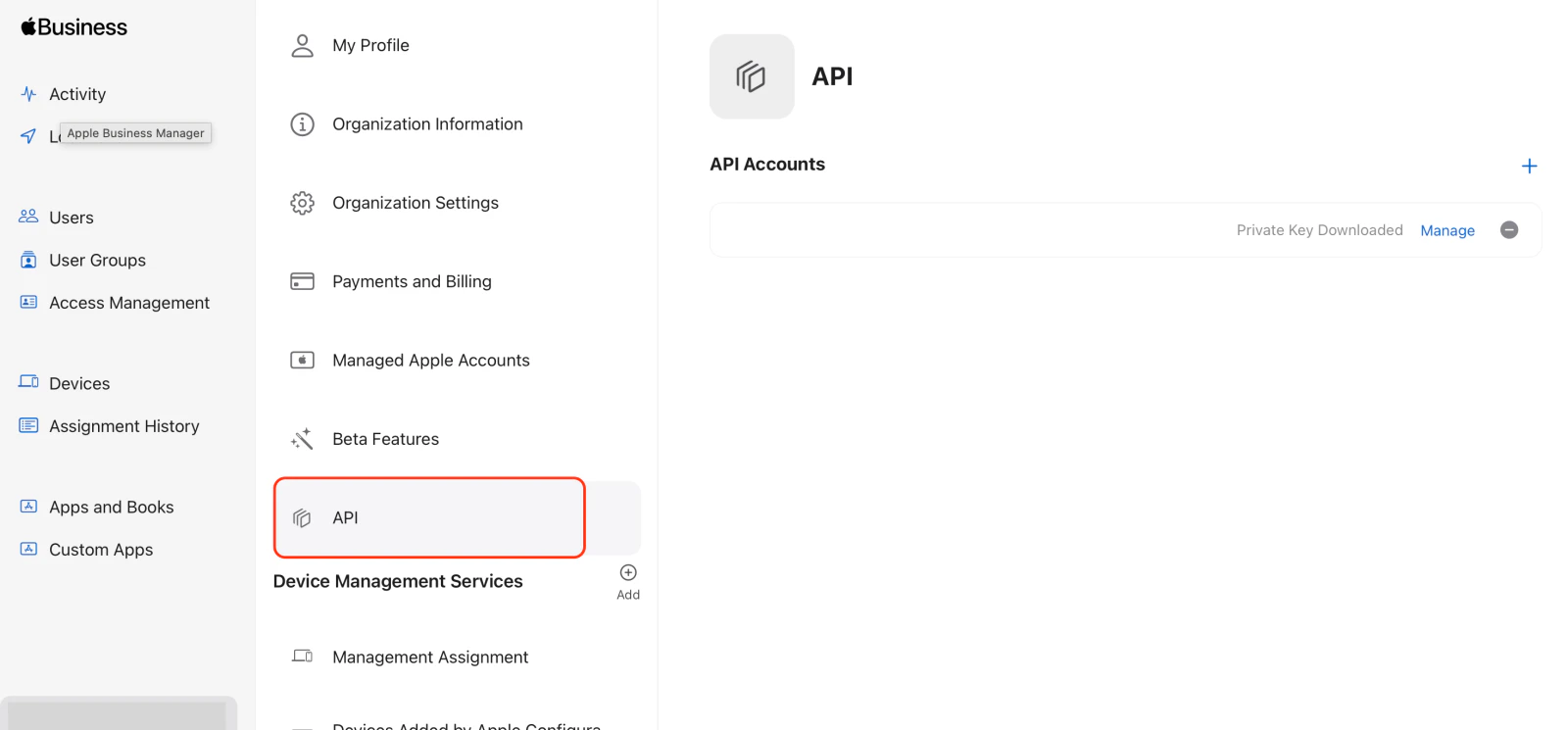Add a new API account with plus
Image resolution: width=1568 pixels, height=730 pixels.
[1529, 166]
